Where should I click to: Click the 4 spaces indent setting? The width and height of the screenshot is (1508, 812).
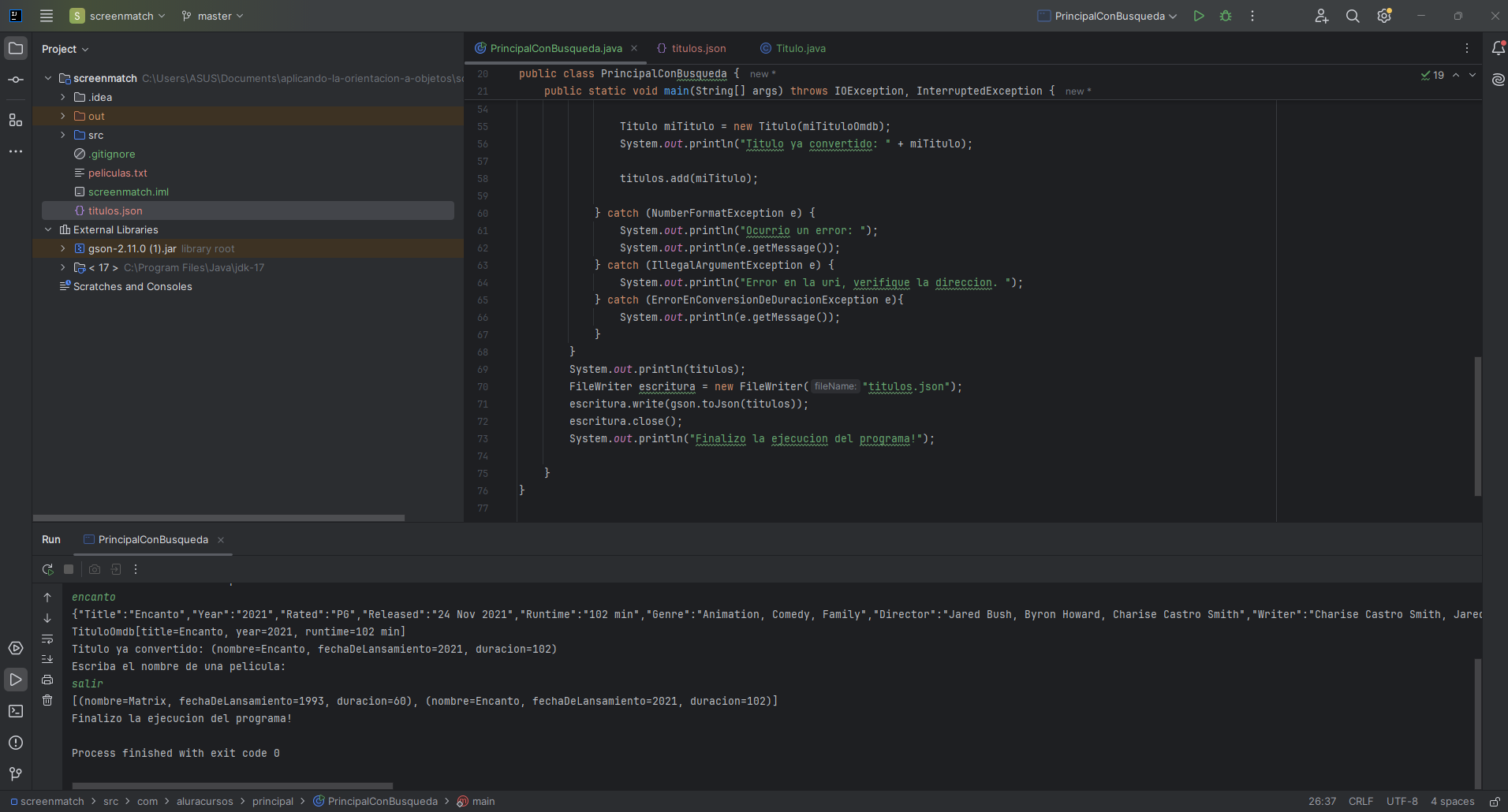click(x=1453, y=801)
